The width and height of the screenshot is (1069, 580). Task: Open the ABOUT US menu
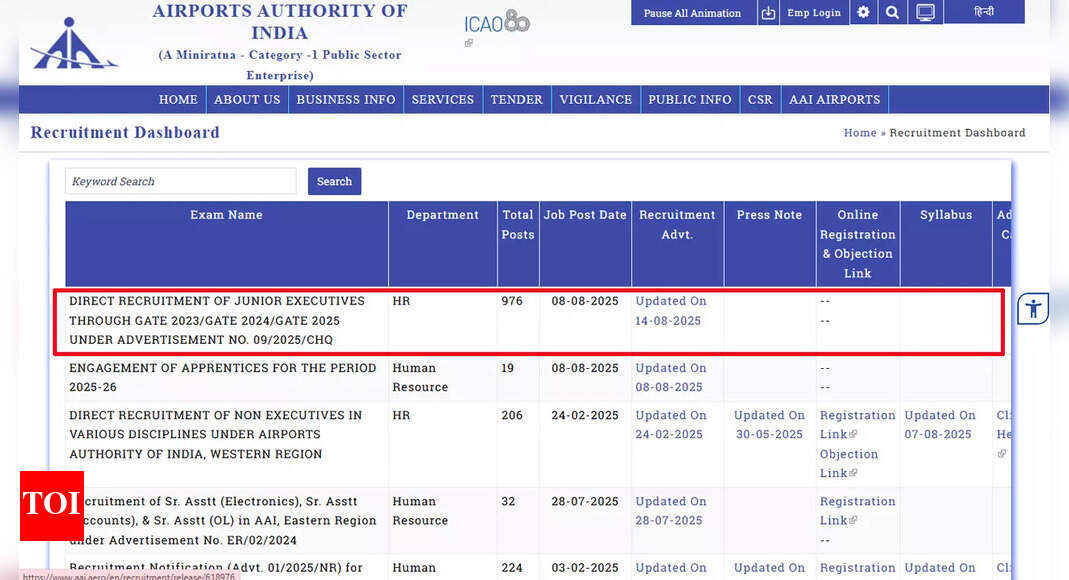tap(247, 100)
